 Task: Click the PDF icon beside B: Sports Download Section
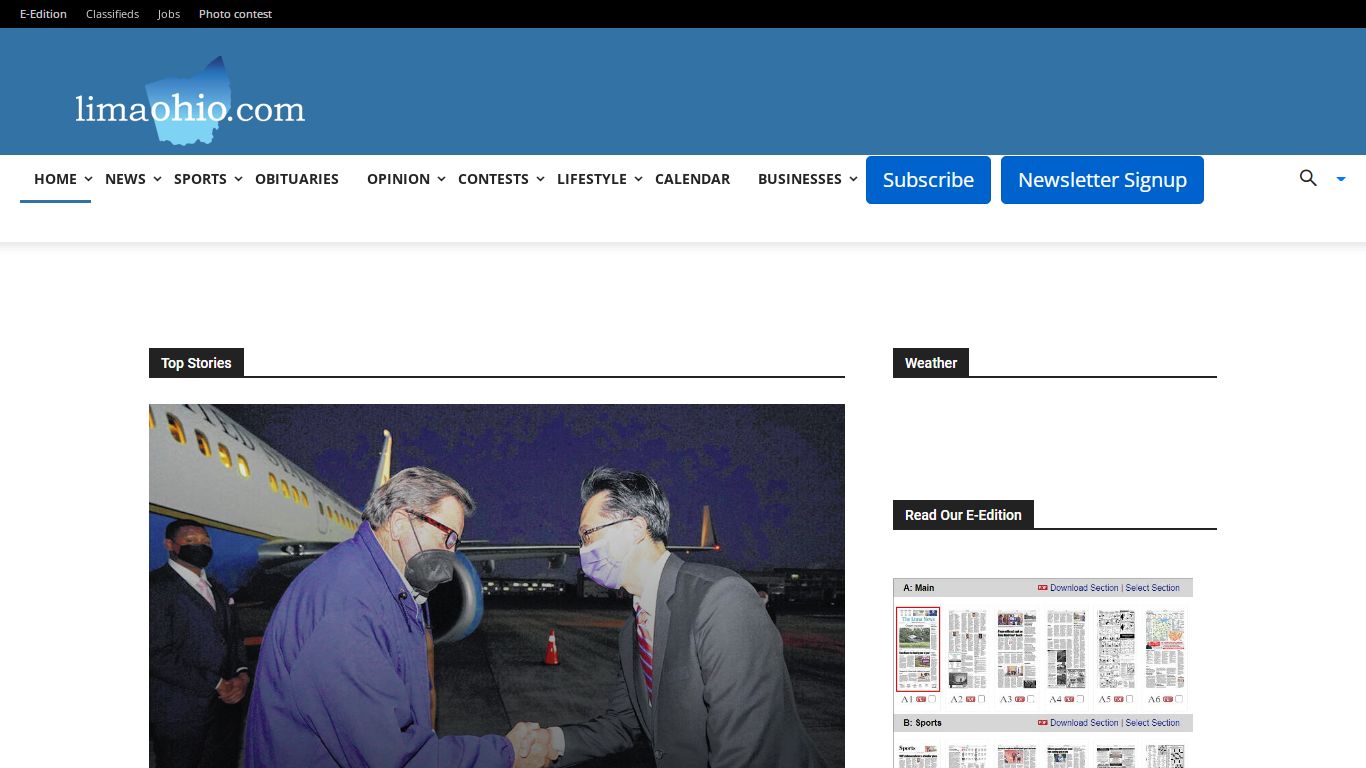tap(1042, 723)
